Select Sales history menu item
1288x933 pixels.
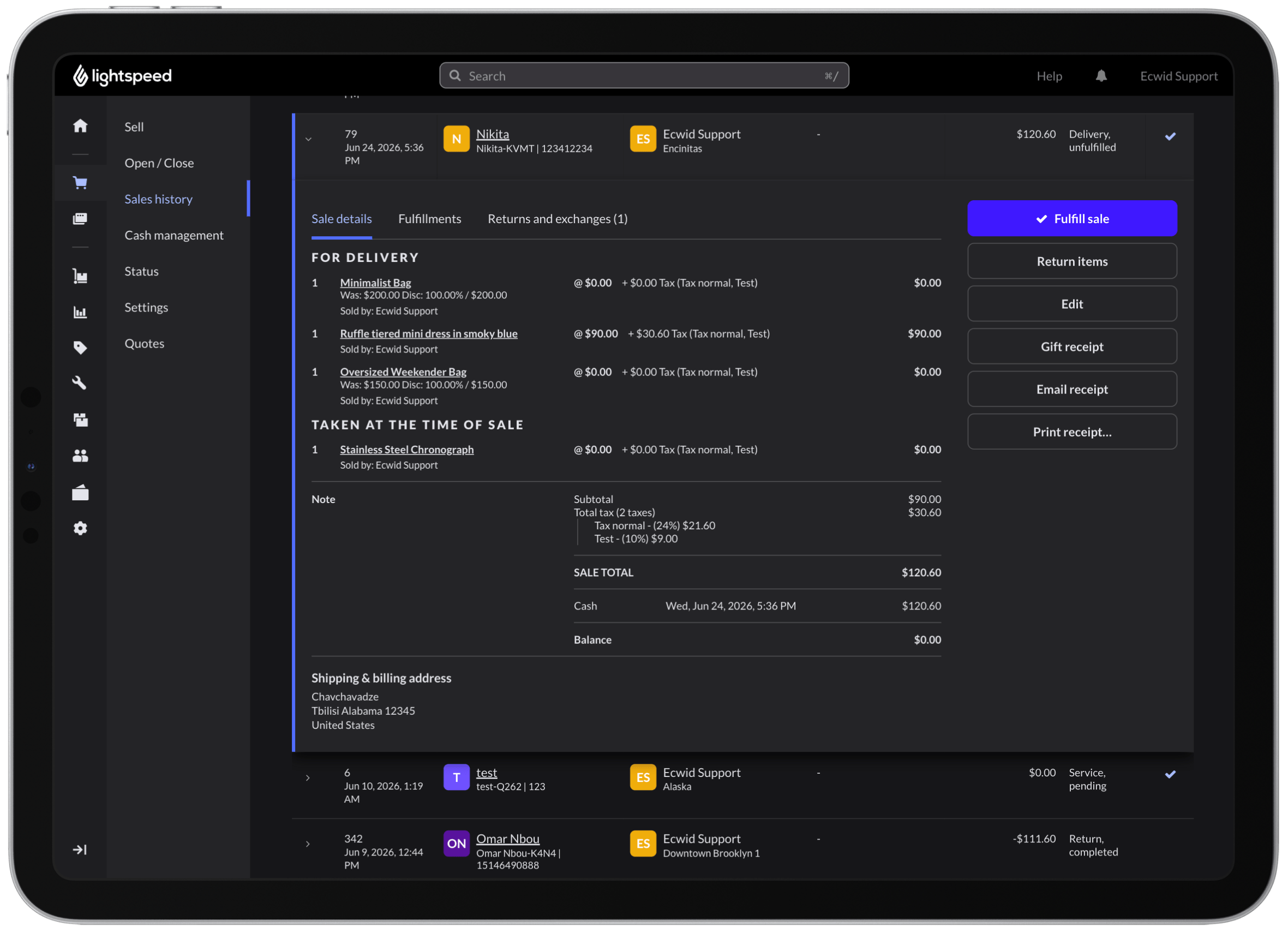159,199
